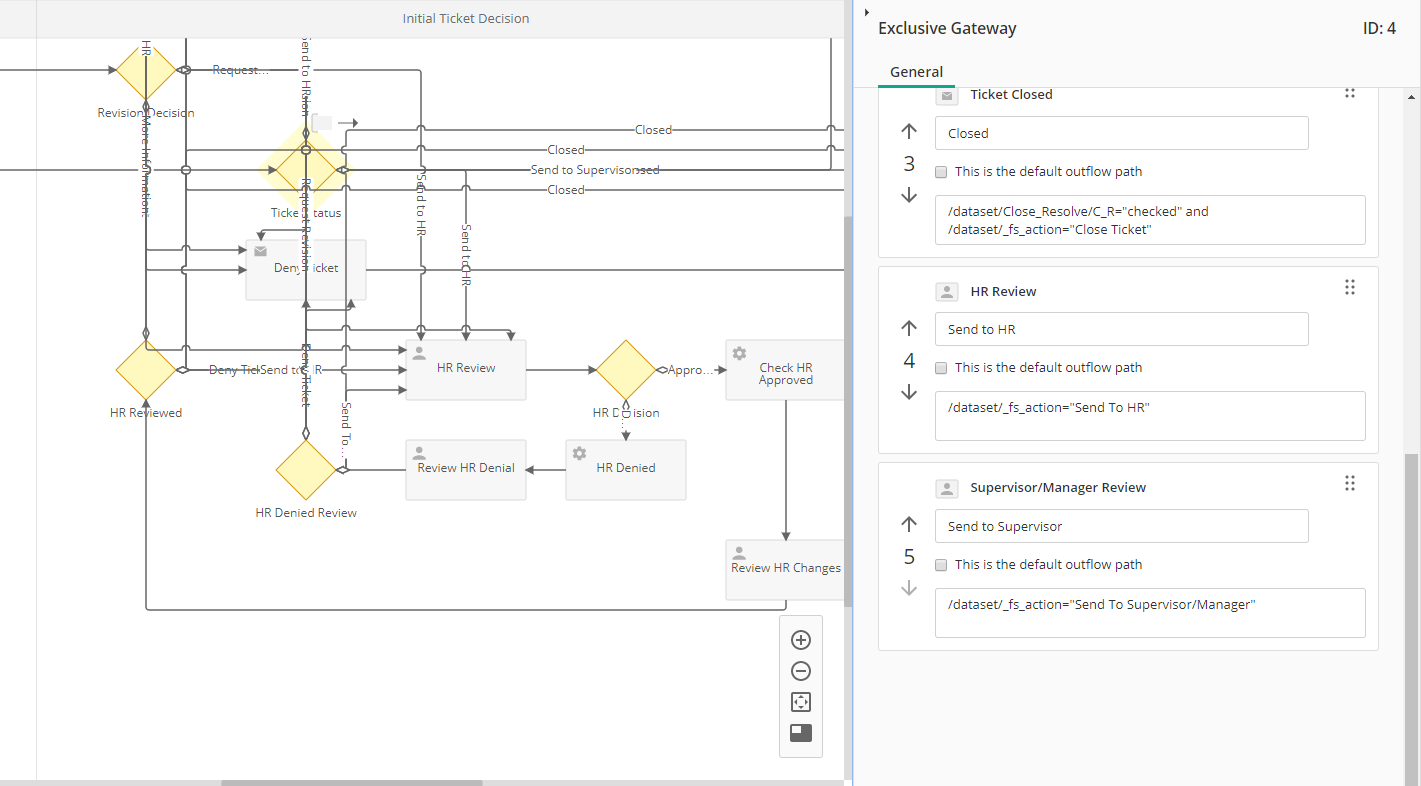
Task: Select the HR Decision gateway diamond
Action: tap(625, 370)
